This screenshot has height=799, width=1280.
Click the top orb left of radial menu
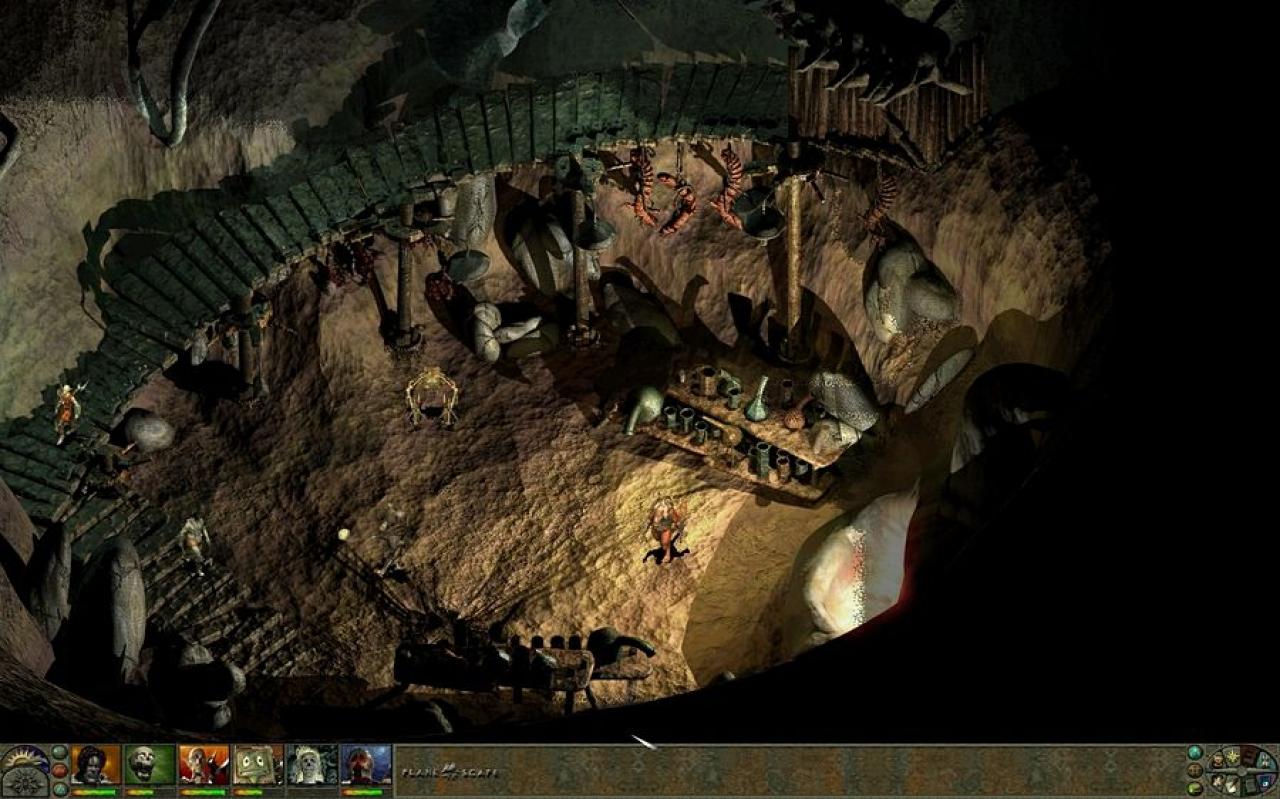pos(1195,752)
